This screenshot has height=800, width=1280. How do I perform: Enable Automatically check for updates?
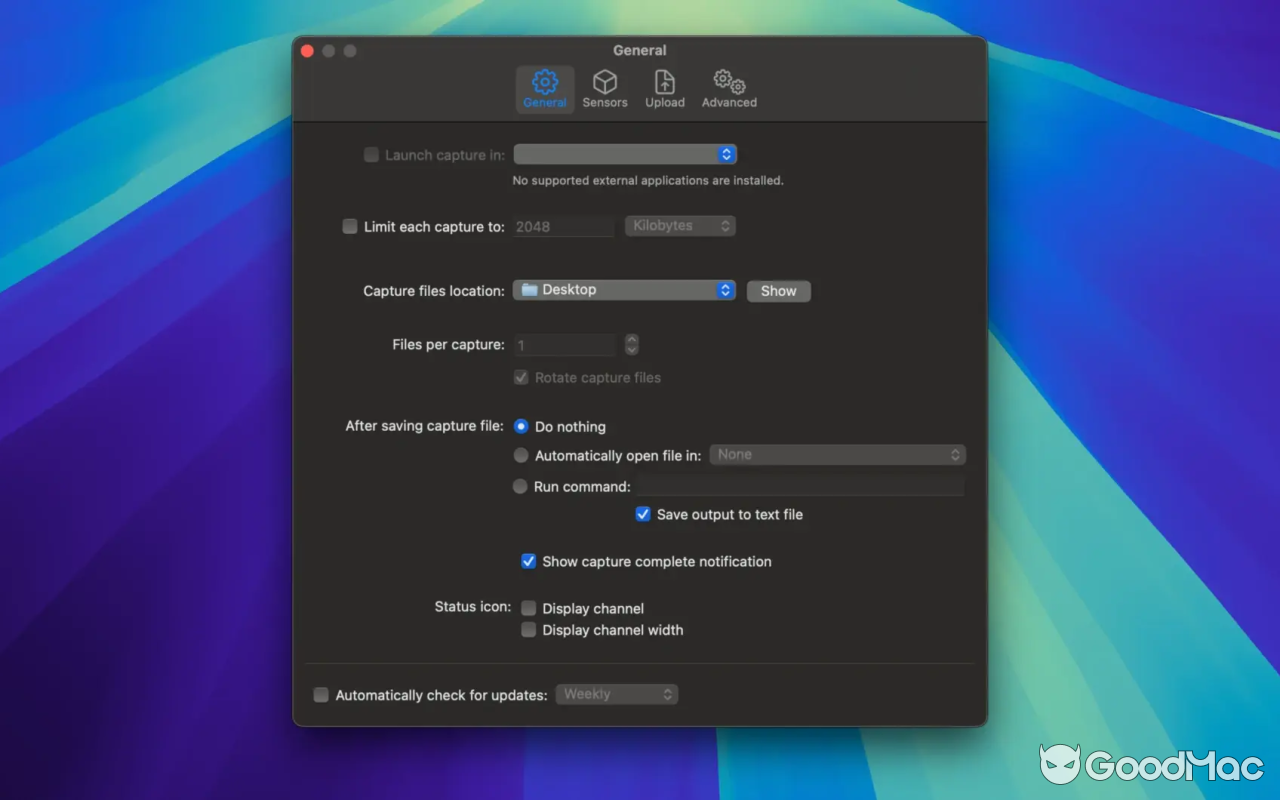[x=321, y=694]
